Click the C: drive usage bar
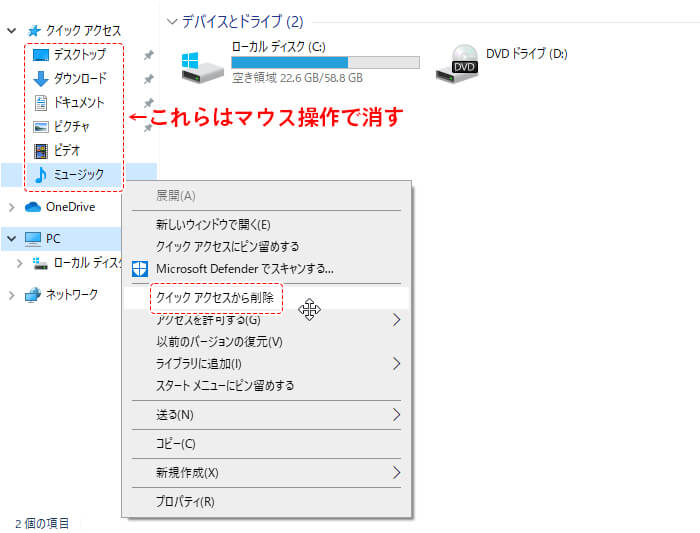Viewport: 700px width, 533px height. (325, 62)
